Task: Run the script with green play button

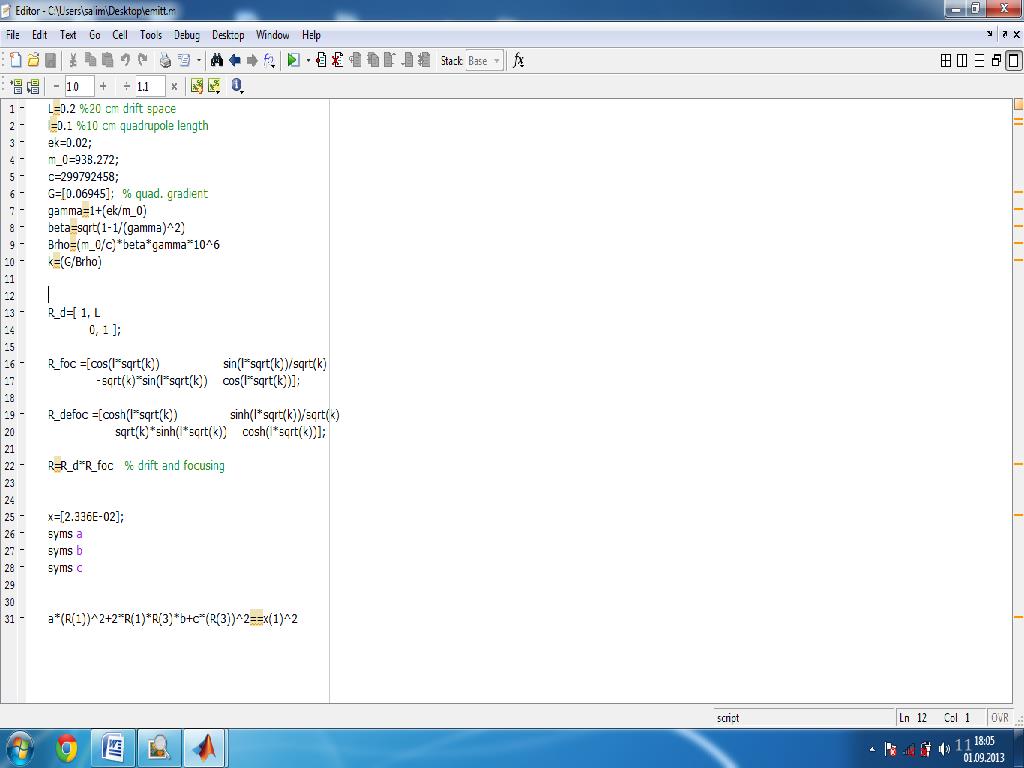Action: pos(293,61)
